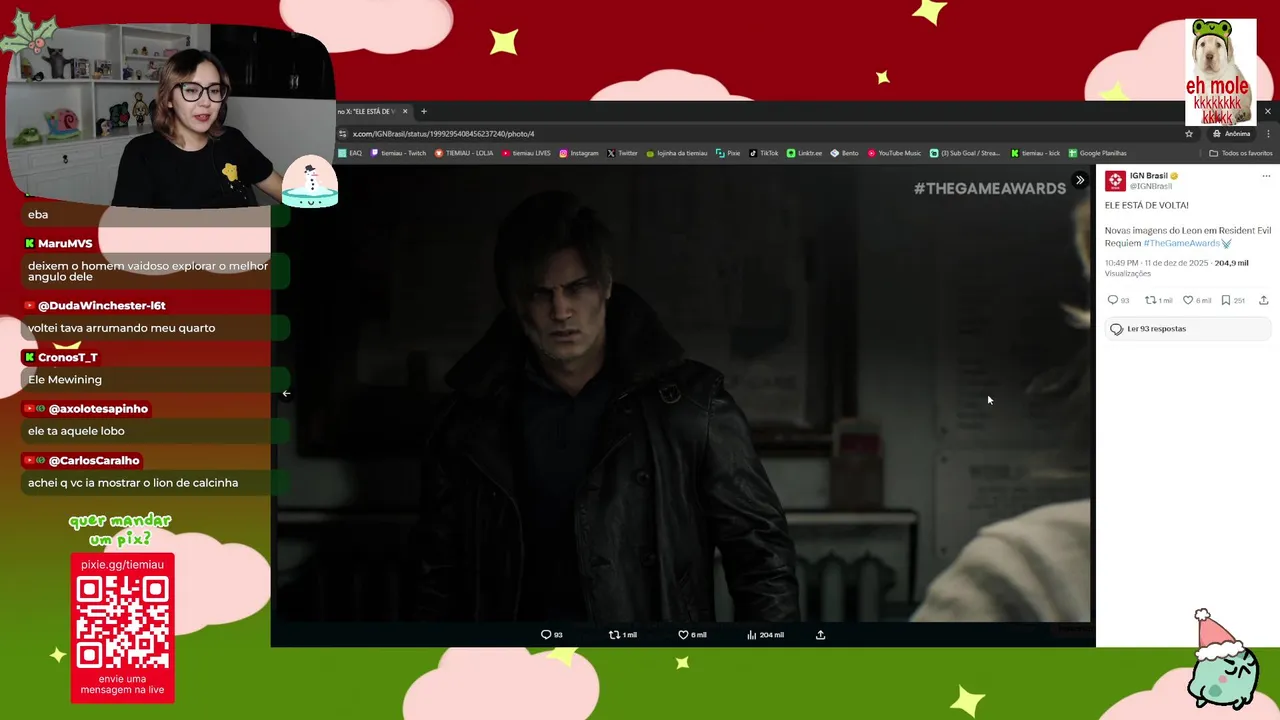1280x720 pixels.
Task: Open the Sub Goal / Stream bookmark
Action: (x=965, y=153)
